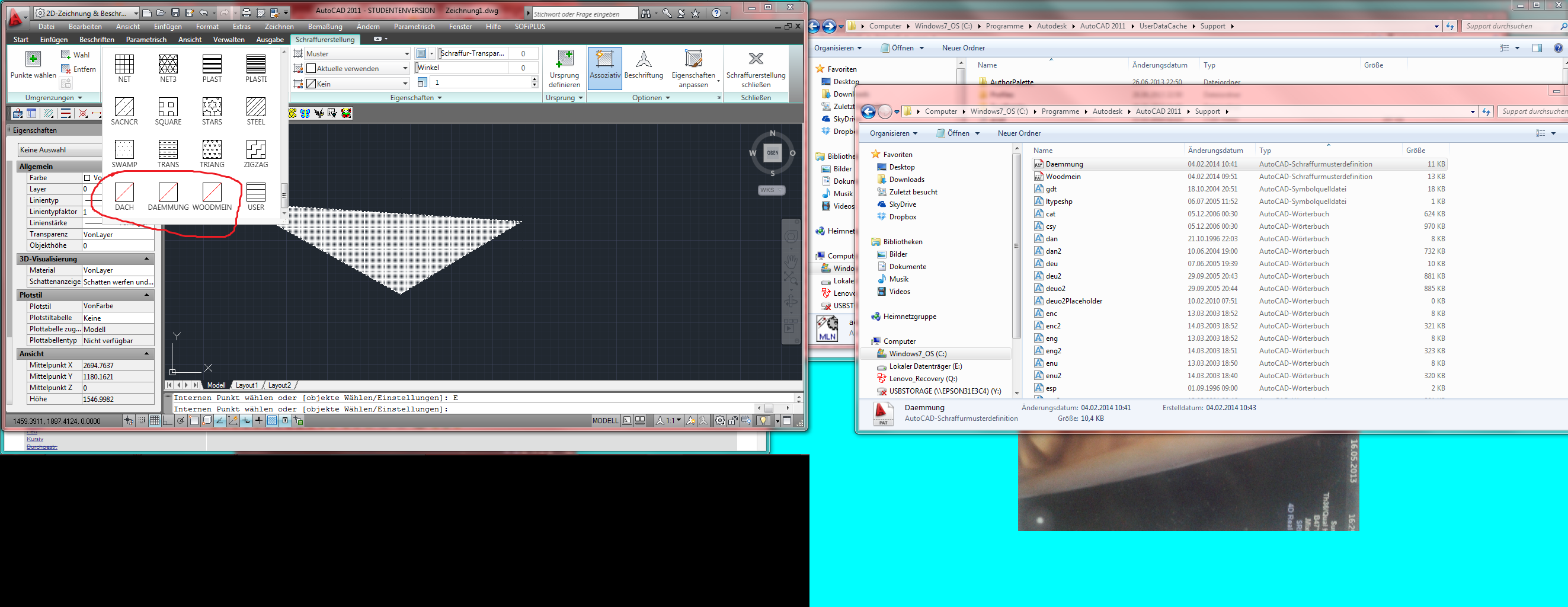The width and height of the screenshot is (1568, 607).
Task: Open the 2D-Zeichnung & Beschr workspace dropdown
Action: pyautogui.click(x=87, y=13)
